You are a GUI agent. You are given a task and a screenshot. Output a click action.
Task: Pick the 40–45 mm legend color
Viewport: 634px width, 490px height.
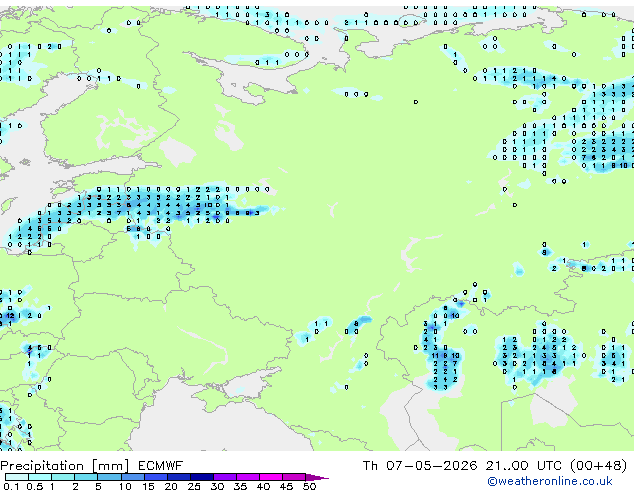click(271, 477)
